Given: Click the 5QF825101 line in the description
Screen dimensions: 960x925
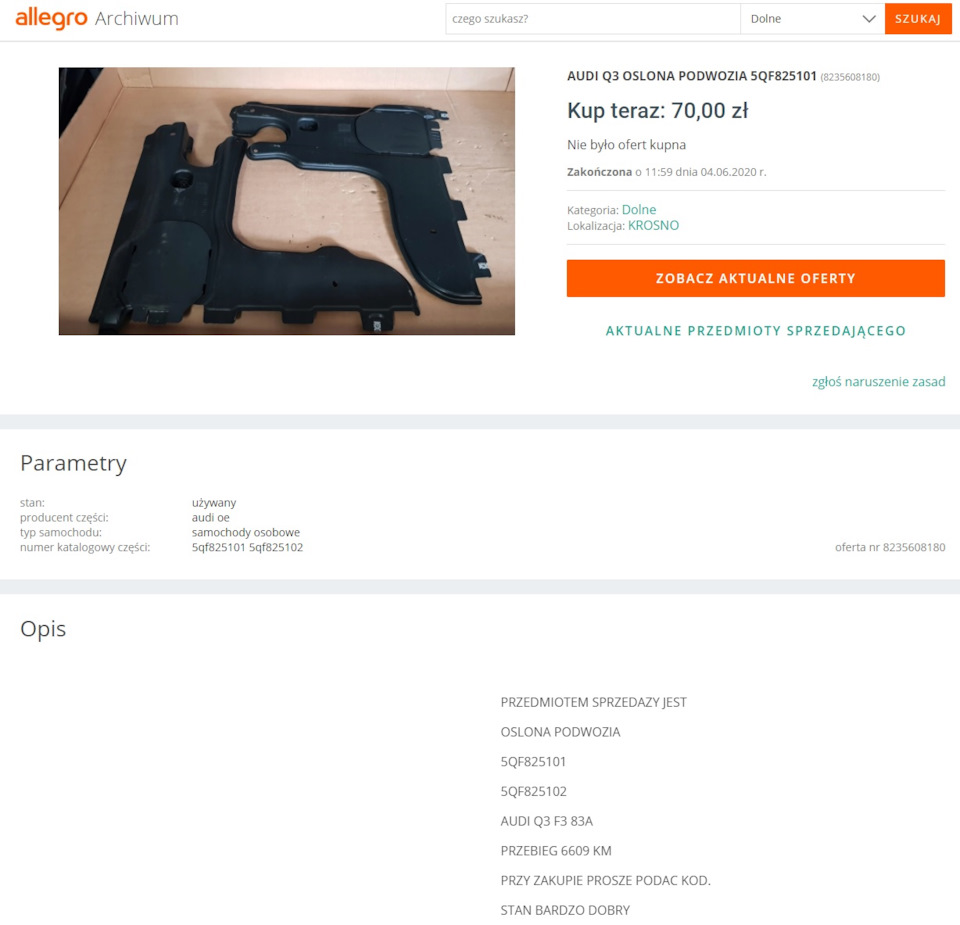Looking at the screenshot, I should pyautogui.click(x=533, y=762).
